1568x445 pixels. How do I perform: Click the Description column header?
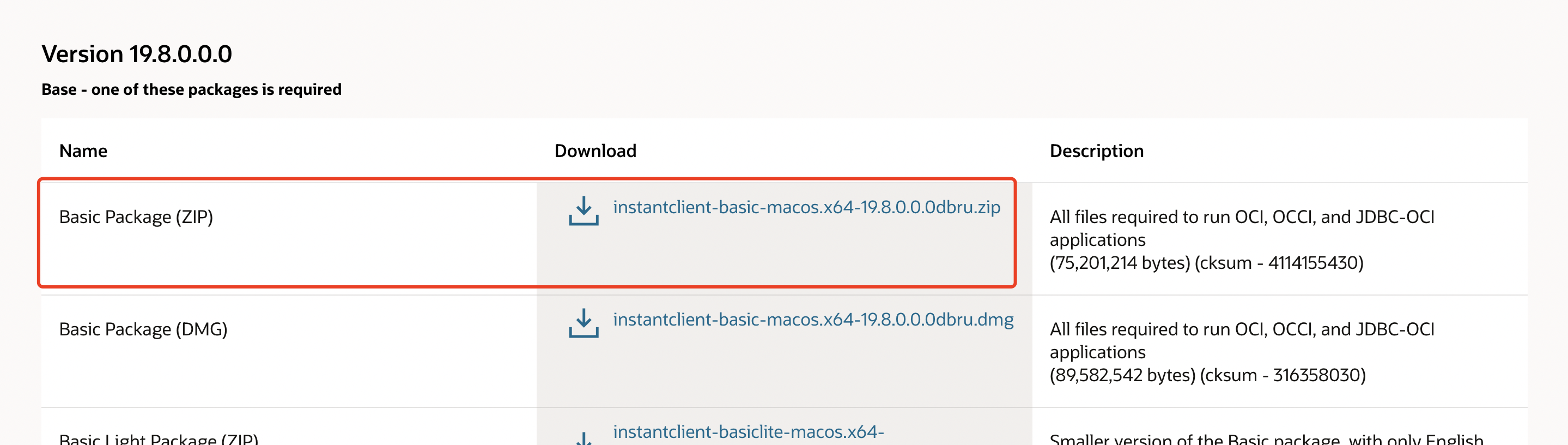point(1096,151)
